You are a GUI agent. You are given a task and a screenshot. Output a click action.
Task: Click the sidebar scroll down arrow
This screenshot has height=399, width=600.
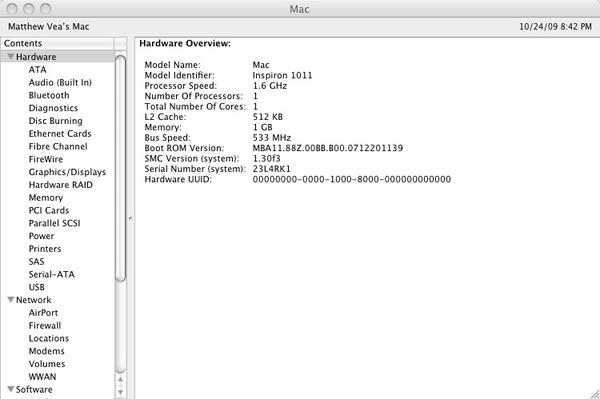121,392
